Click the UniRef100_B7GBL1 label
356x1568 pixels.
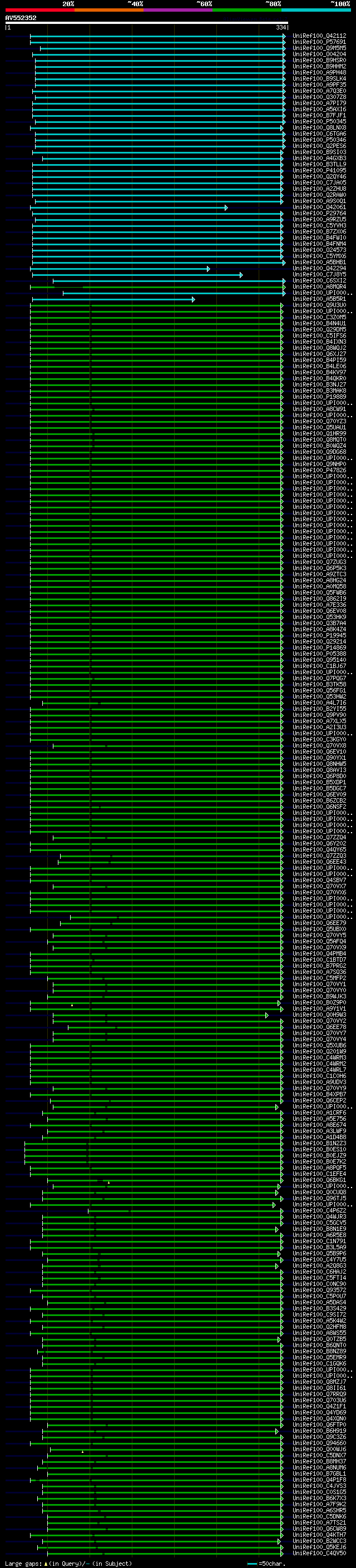pyautogui.click(x=319, y=1473)
